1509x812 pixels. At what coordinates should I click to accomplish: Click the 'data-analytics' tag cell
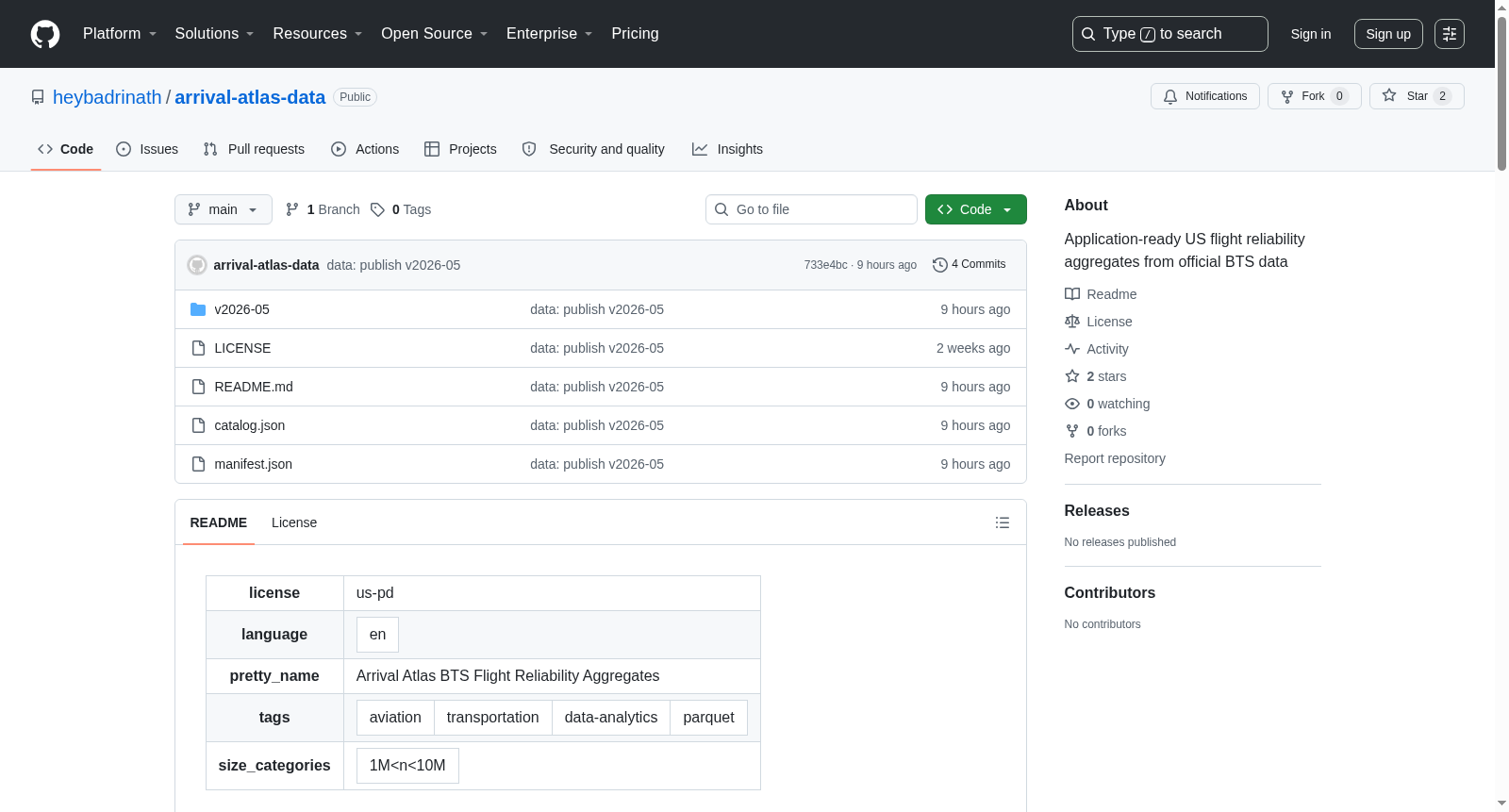click(611, 718)
